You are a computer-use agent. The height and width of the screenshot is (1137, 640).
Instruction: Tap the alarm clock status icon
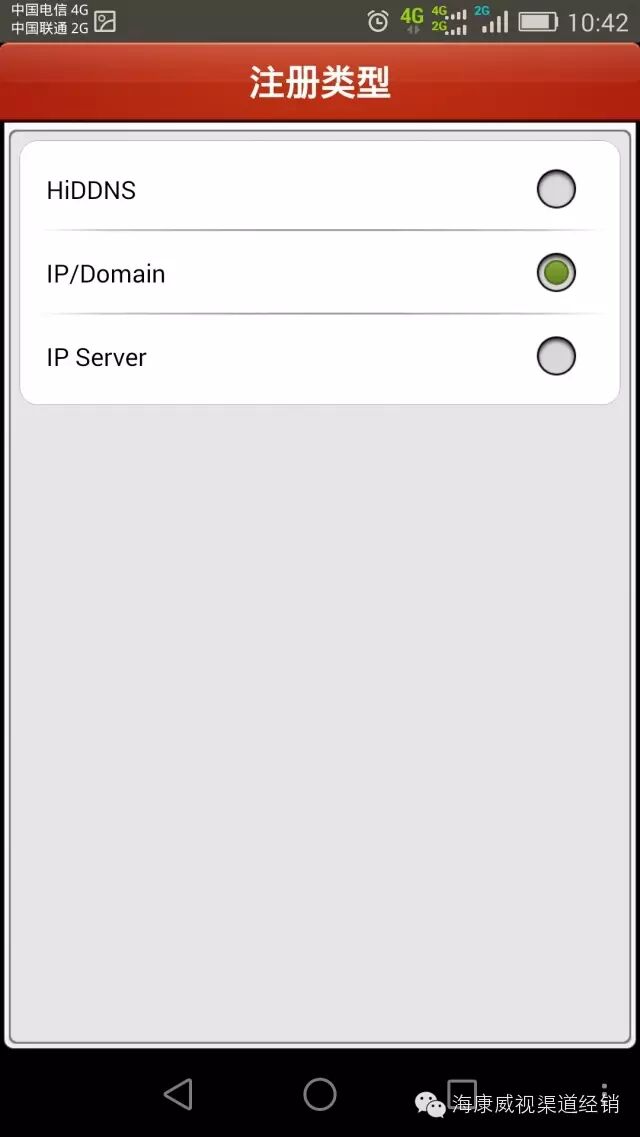click(378, 21)
